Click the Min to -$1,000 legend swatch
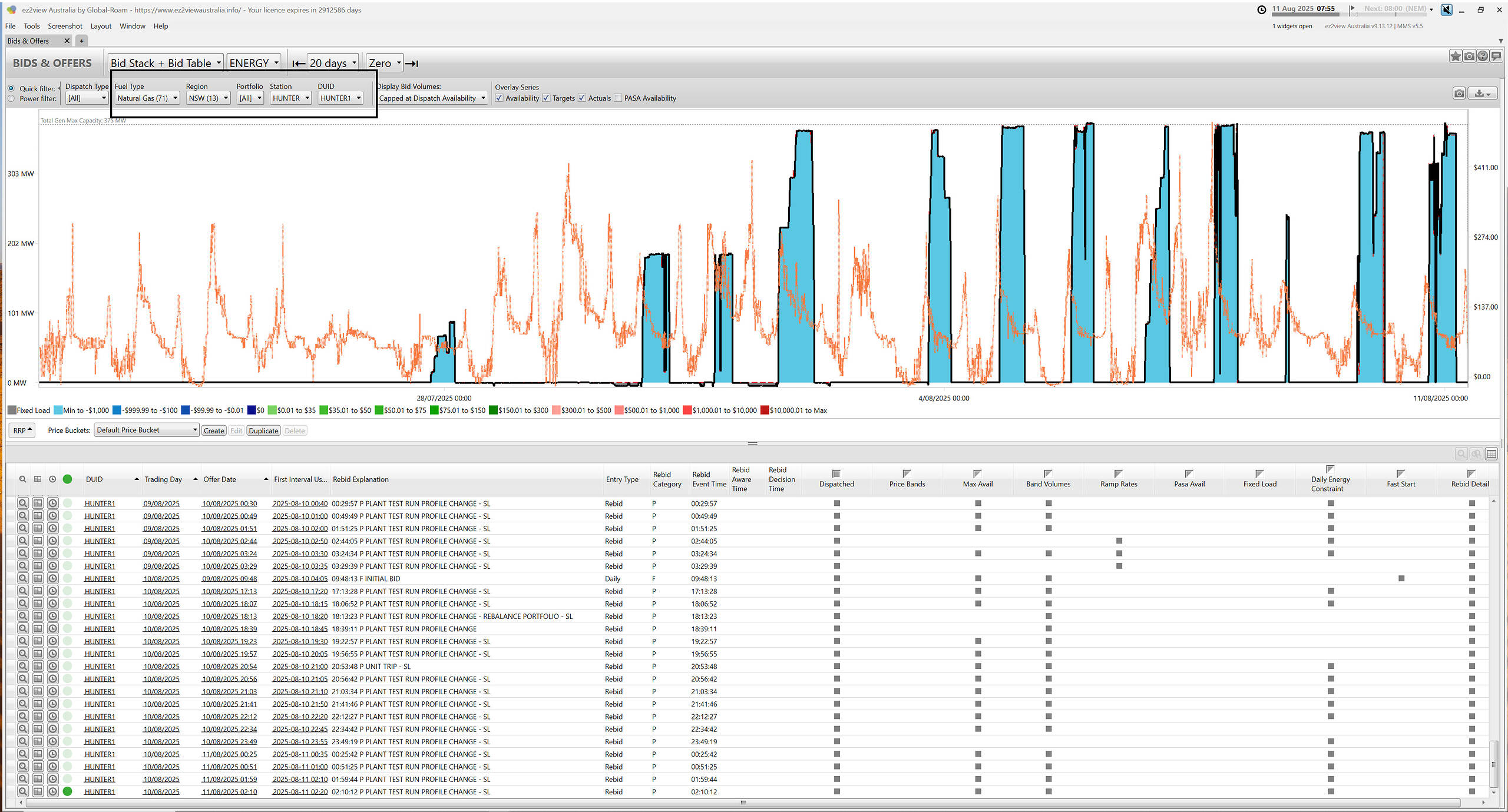Screen dimensions: 1508x812 point(58,410)
